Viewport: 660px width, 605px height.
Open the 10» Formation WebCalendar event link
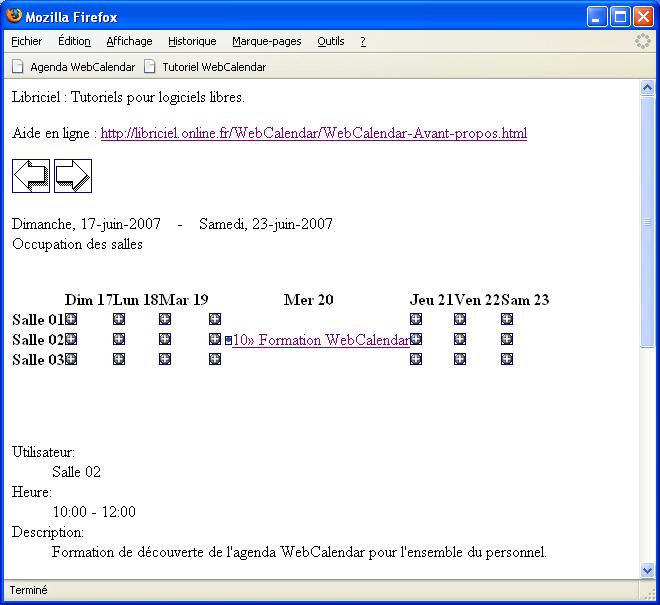[x=321, y=340]
